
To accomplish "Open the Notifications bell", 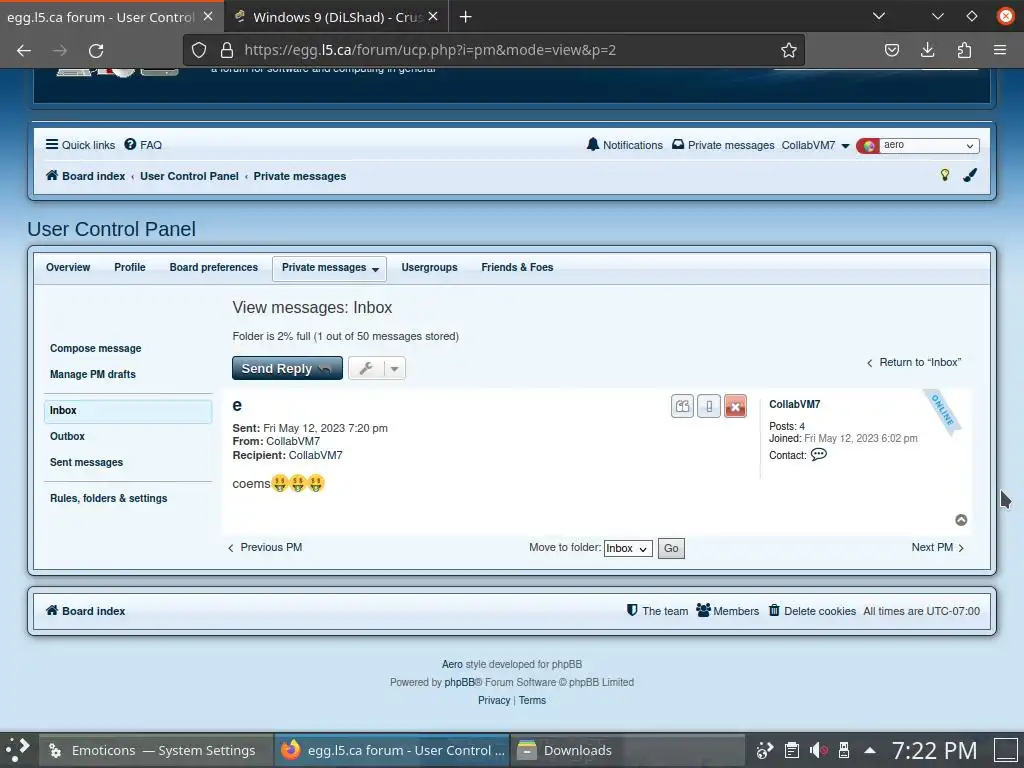I will click(624, 145).
